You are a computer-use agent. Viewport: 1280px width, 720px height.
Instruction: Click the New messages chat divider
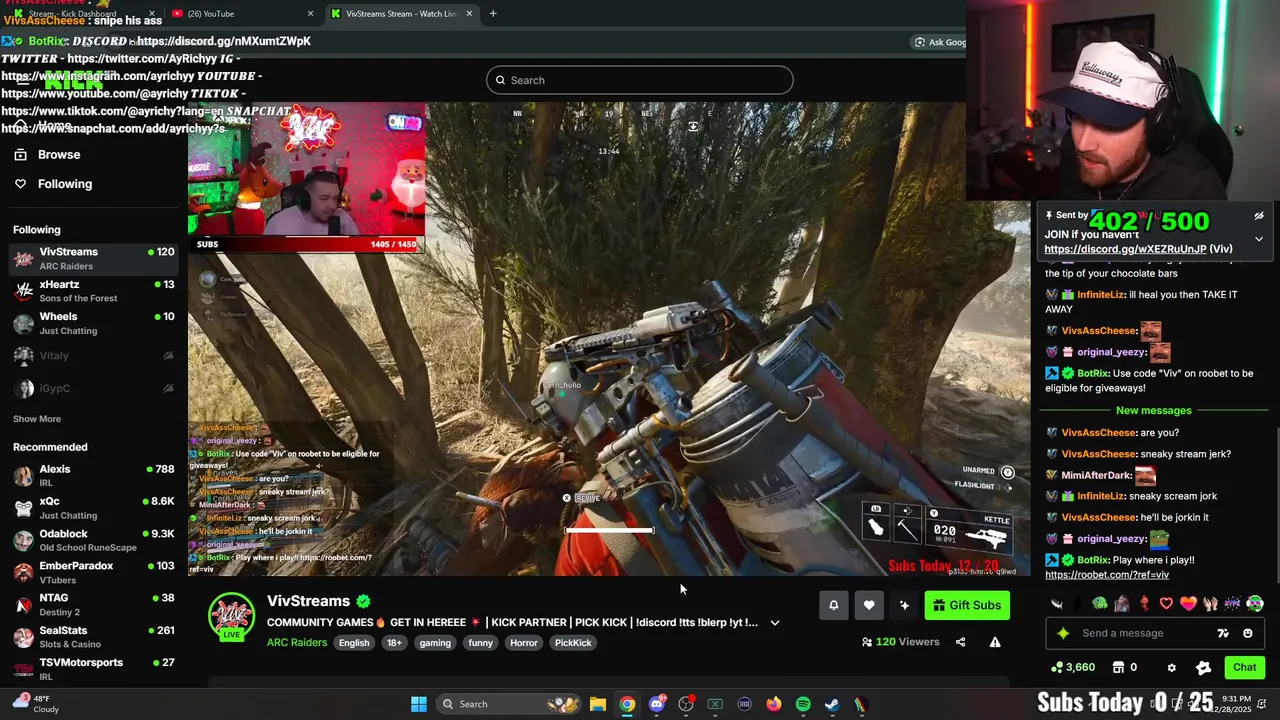point(1154,411)
